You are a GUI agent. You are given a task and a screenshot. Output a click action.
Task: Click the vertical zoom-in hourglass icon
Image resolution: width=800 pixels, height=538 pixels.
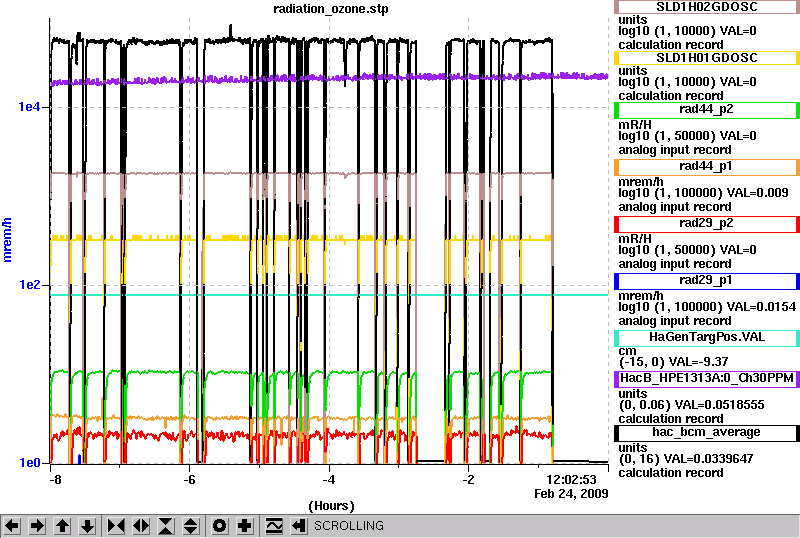[x=166, y=526]
